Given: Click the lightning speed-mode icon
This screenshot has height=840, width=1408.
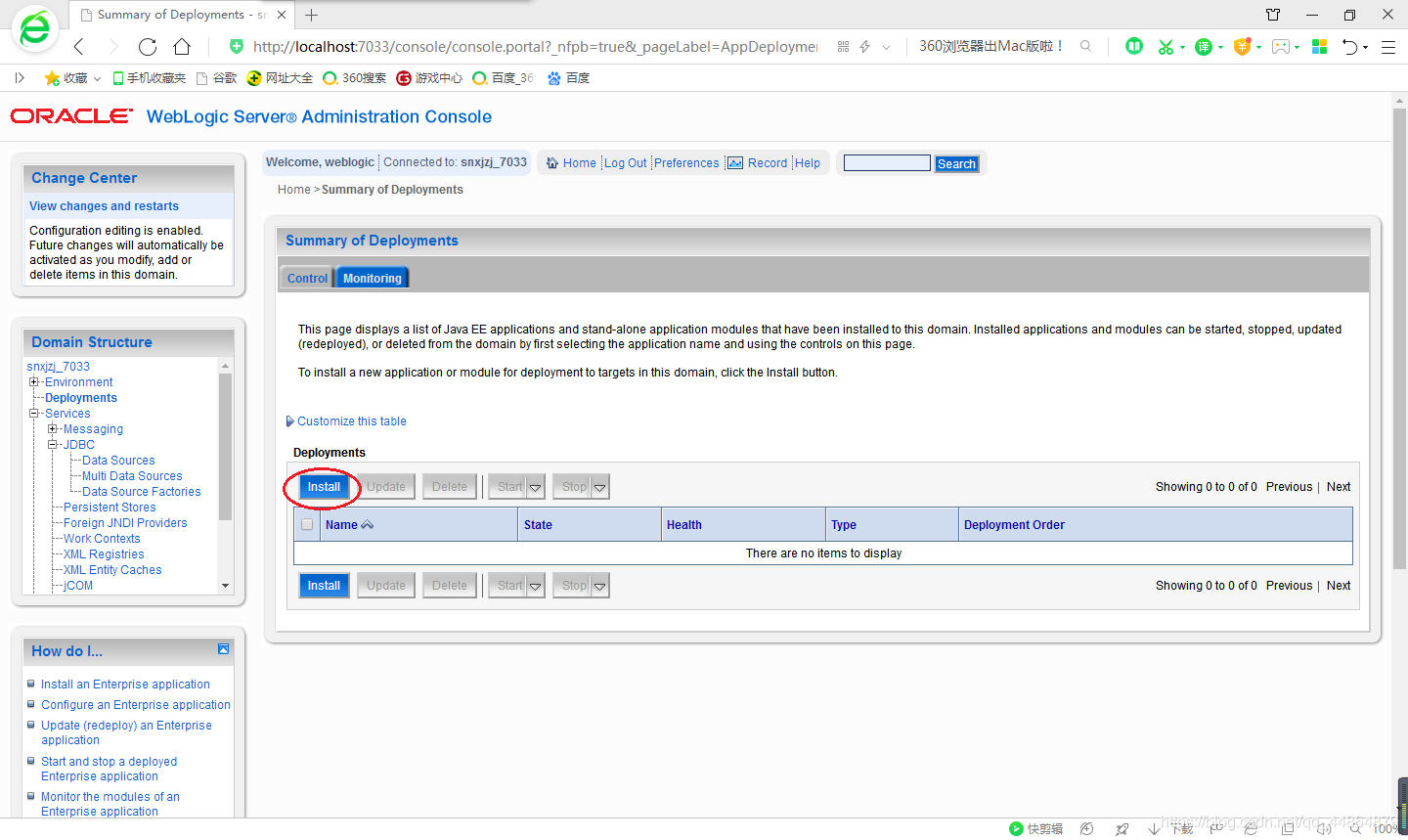Looking at the screenshot, I should click(864, 46).
